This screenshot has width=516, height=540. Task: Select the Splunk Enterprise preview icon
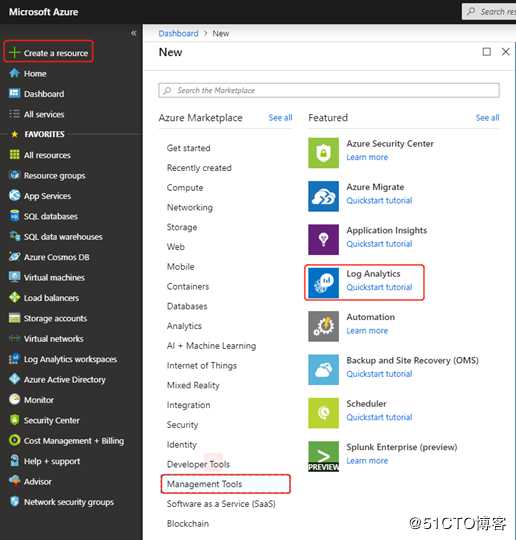pyautogui.click(x=323, y=456)
